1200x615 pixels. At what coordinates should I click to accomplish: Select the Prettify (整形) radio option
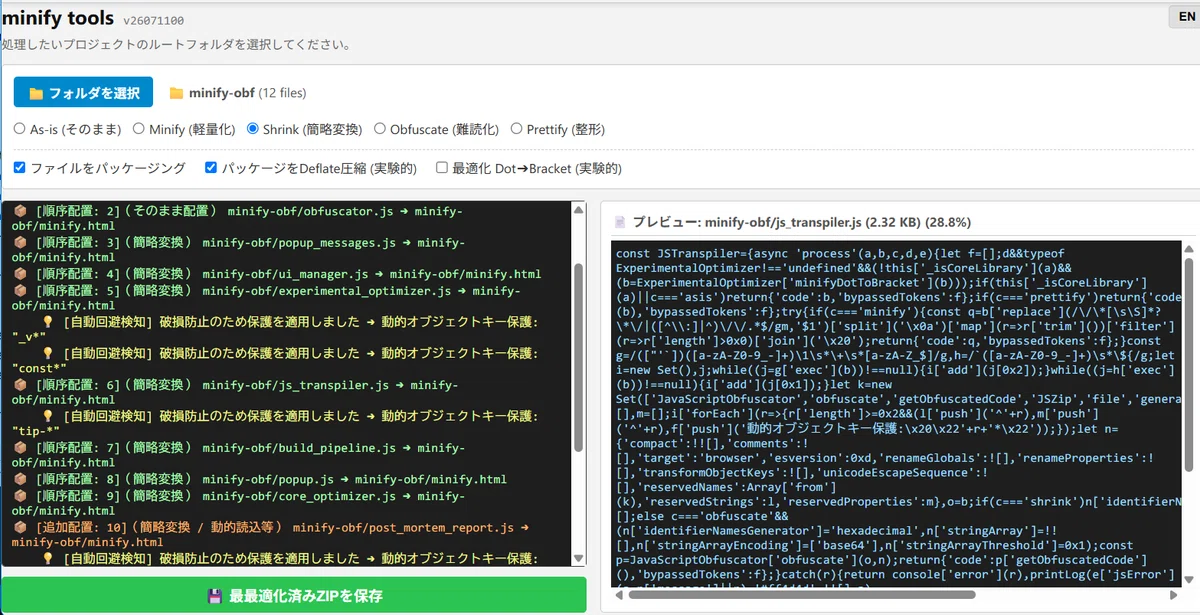tap(517, 129)
